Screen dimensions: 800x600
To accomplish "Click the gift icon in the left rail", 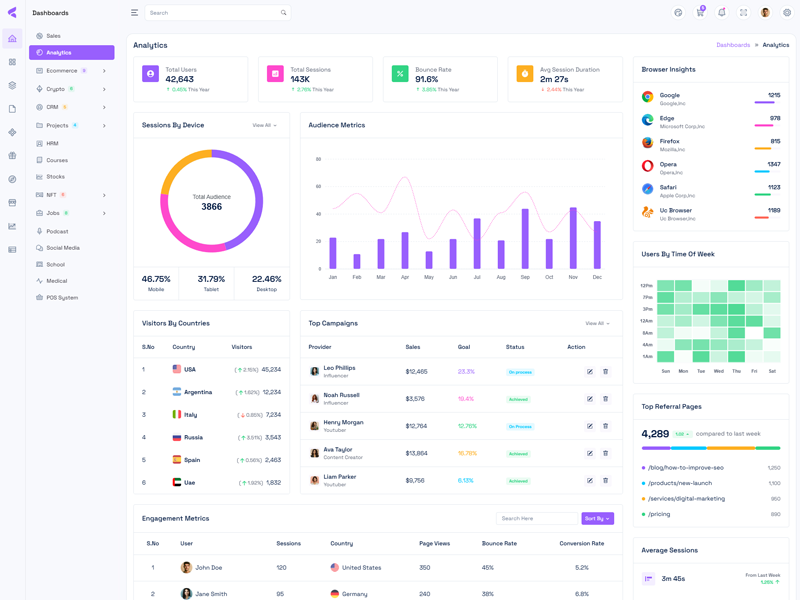I will click(12, 156).
